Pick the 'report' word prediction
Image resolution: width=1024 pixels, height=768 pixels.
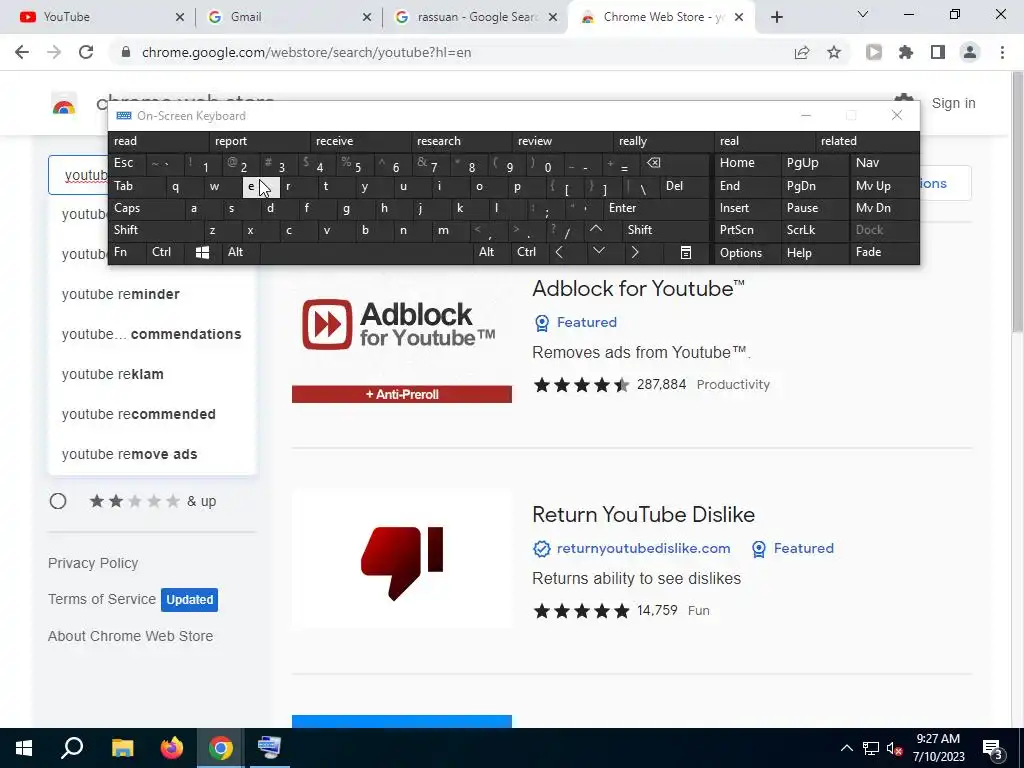[259, 141]
